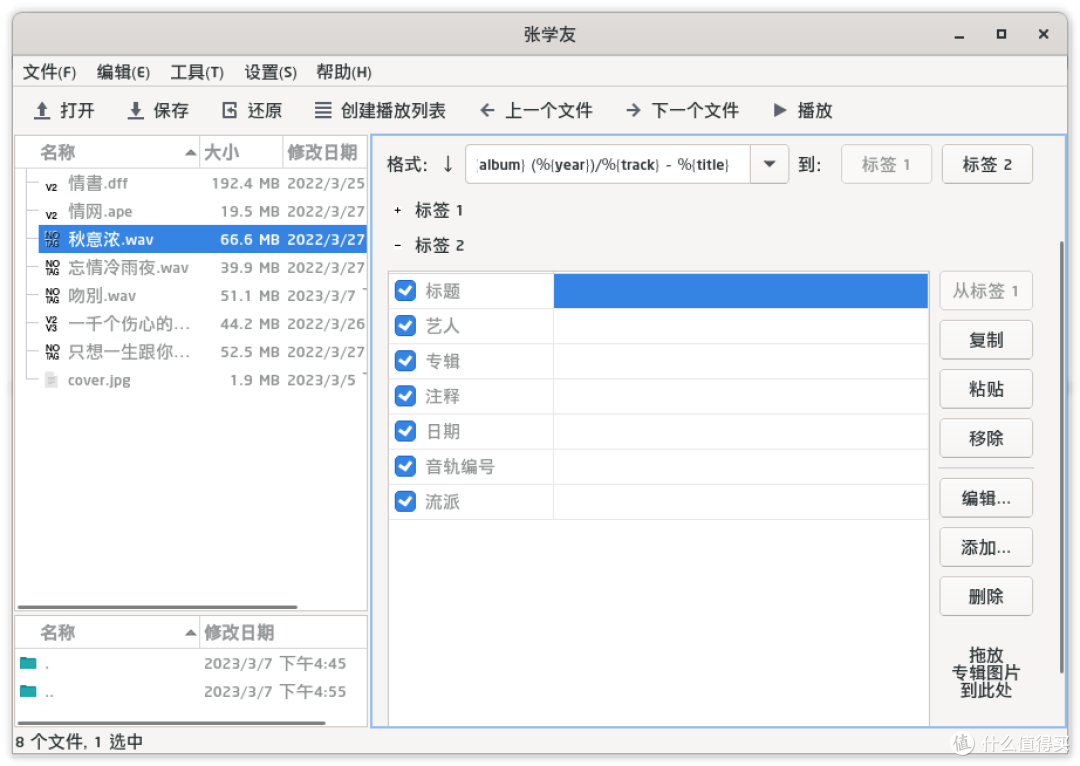Screen dimensions: 1080x766
Task: Click NO TAG icon of 吻別.wav
Action: [52, 296]
